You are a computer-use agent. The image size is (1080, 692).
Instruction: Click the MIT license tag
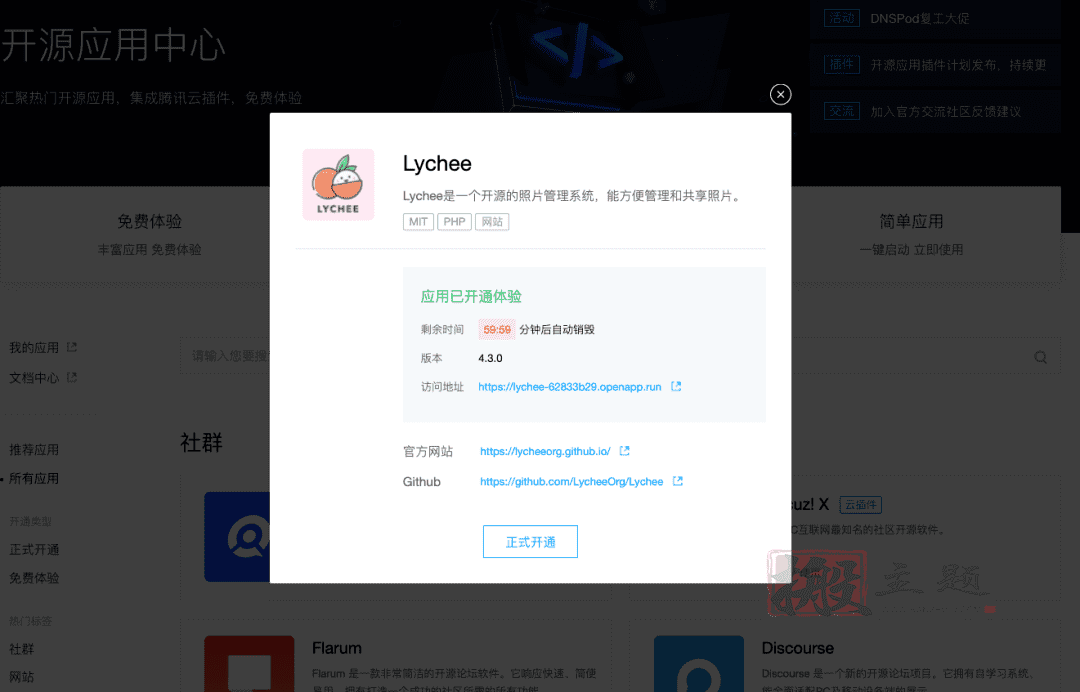point(418,222)
